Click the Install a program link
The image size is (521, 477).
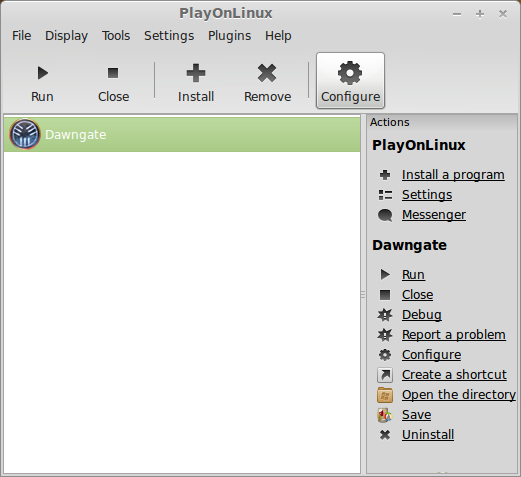[x=453, y=175]
